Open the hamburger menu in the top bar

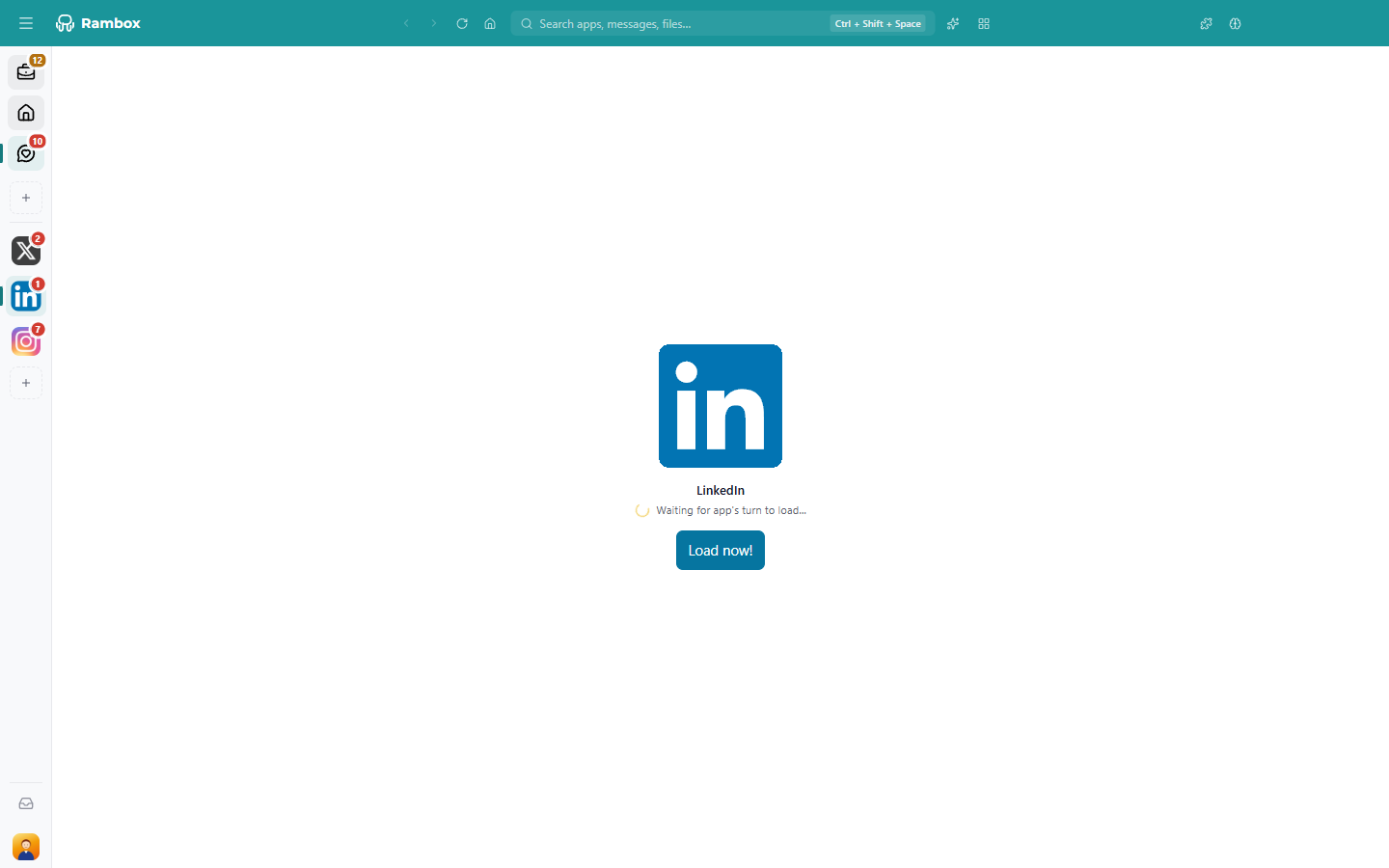pos(26,23)
